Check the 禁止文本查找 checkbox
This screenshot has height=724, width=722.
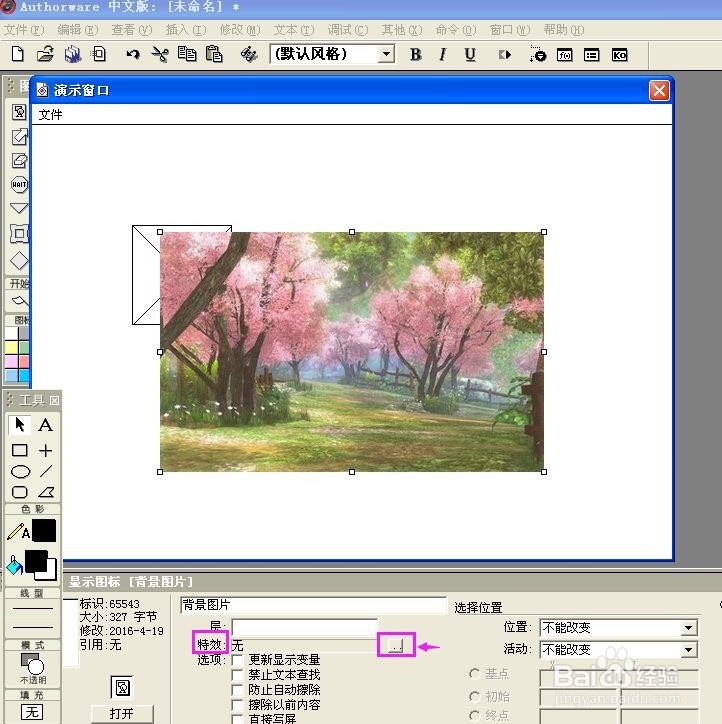(x=237, y=675)
